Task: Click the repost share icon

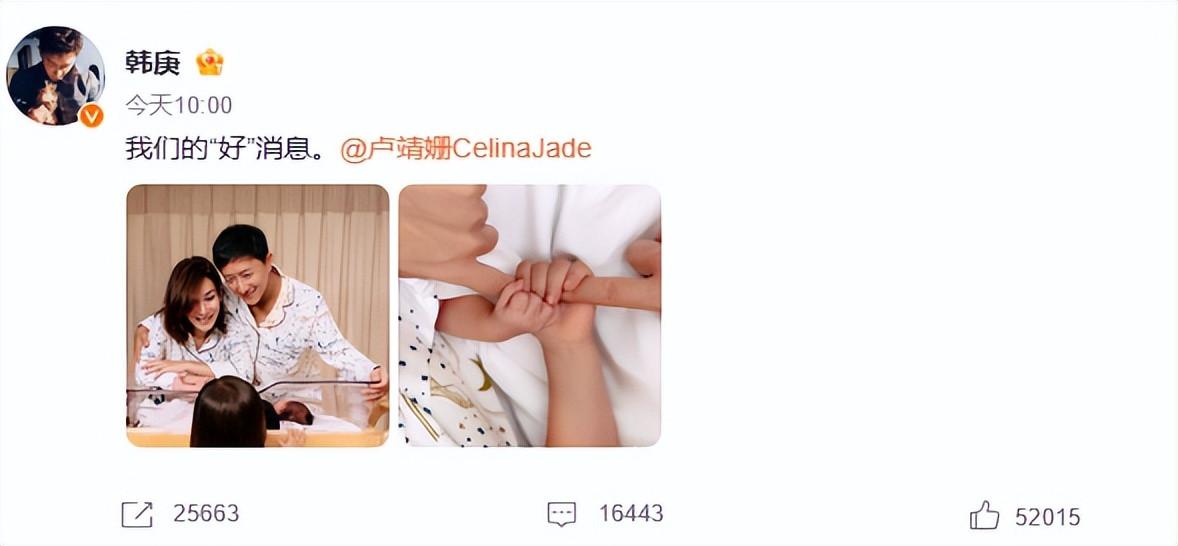Action: click(x=137, y=514)
